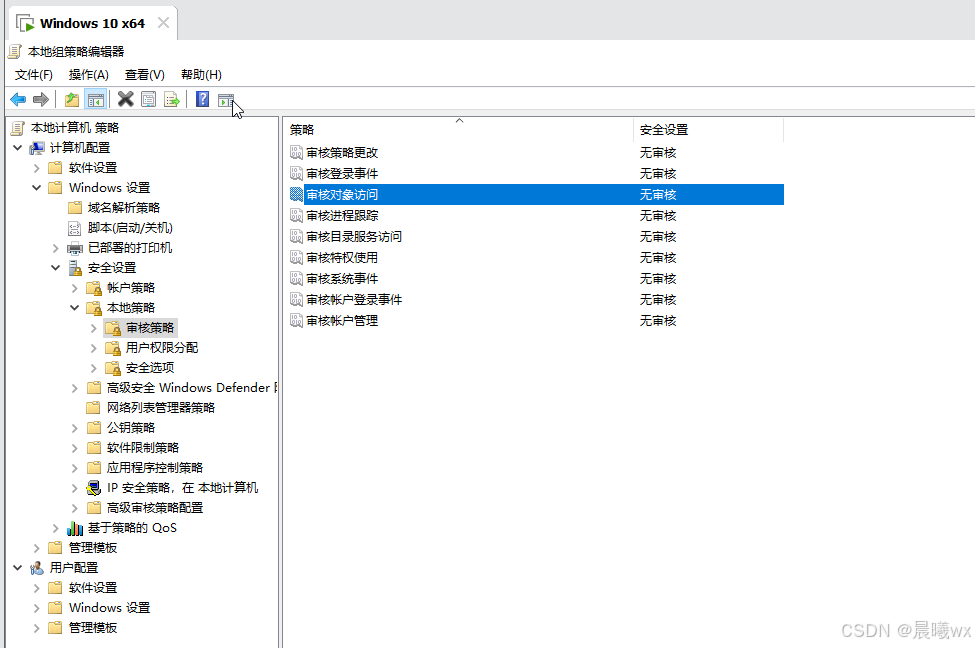Expand the 帐户策略 node
The image size is (975, 648).
[74, 288]
